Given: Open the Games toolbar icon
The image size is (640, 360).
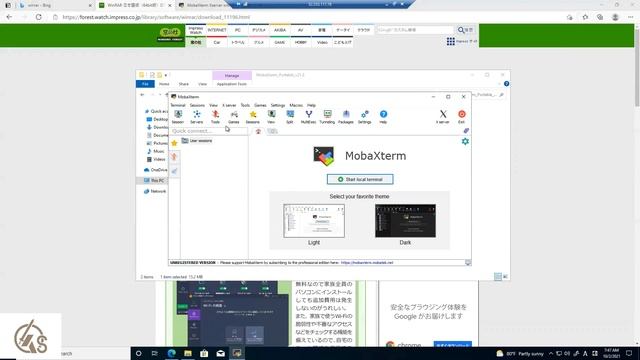Looking at the screenshot, I should [234, 117].
